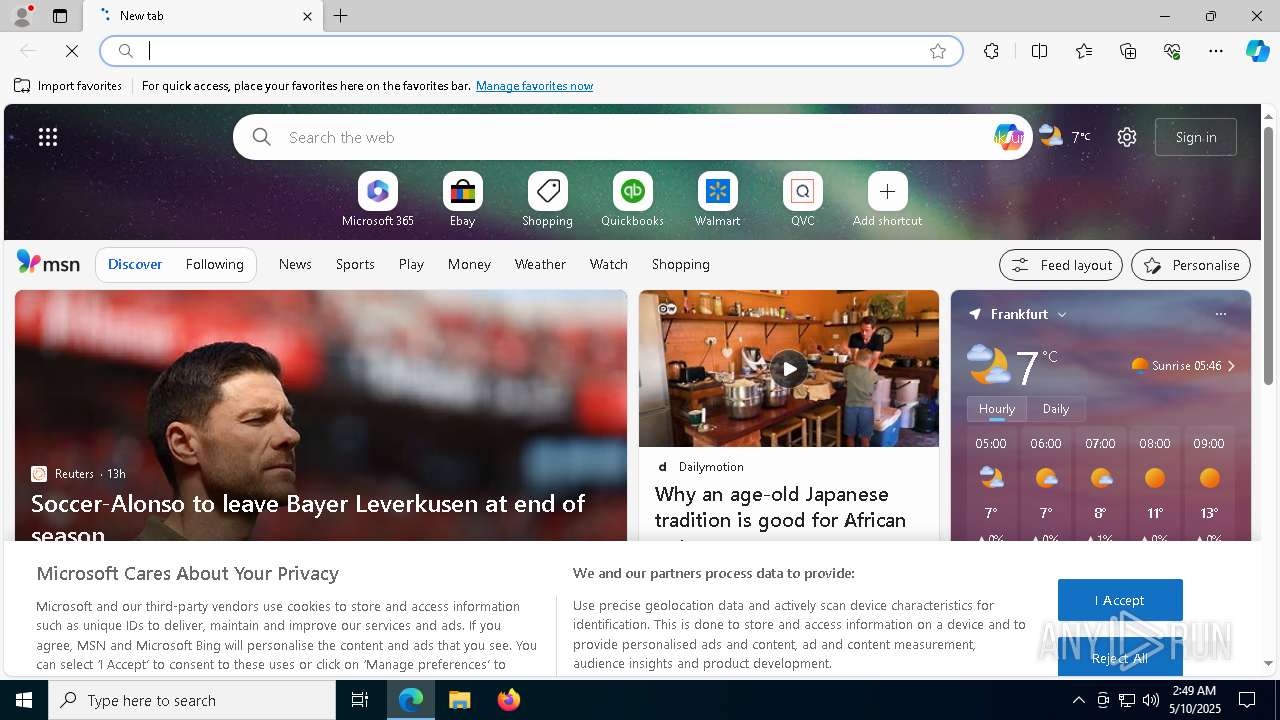This screenshot has height=720, width=1280.
Task: Open the Microsoft 365 shortcut
Action: point(377,199)
